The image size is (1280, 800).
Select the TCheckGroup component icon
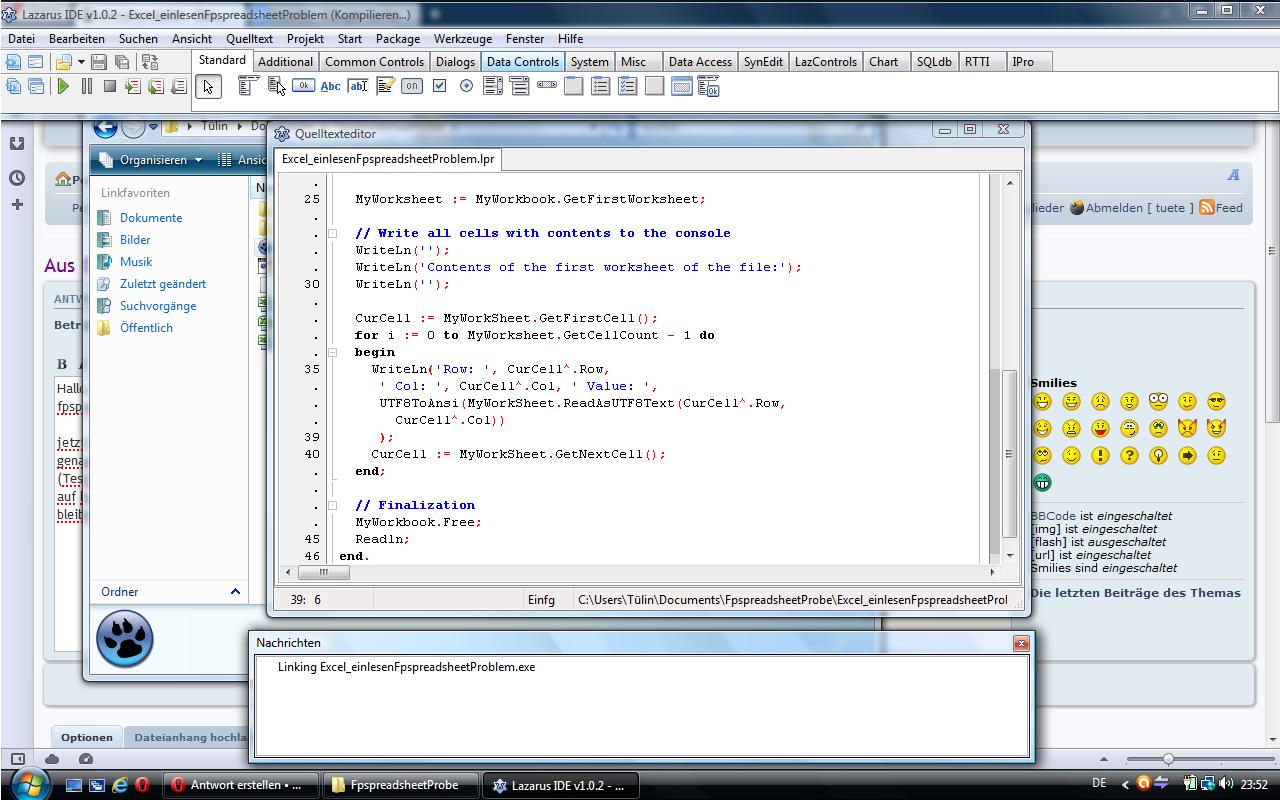click(x=628, y=87)
